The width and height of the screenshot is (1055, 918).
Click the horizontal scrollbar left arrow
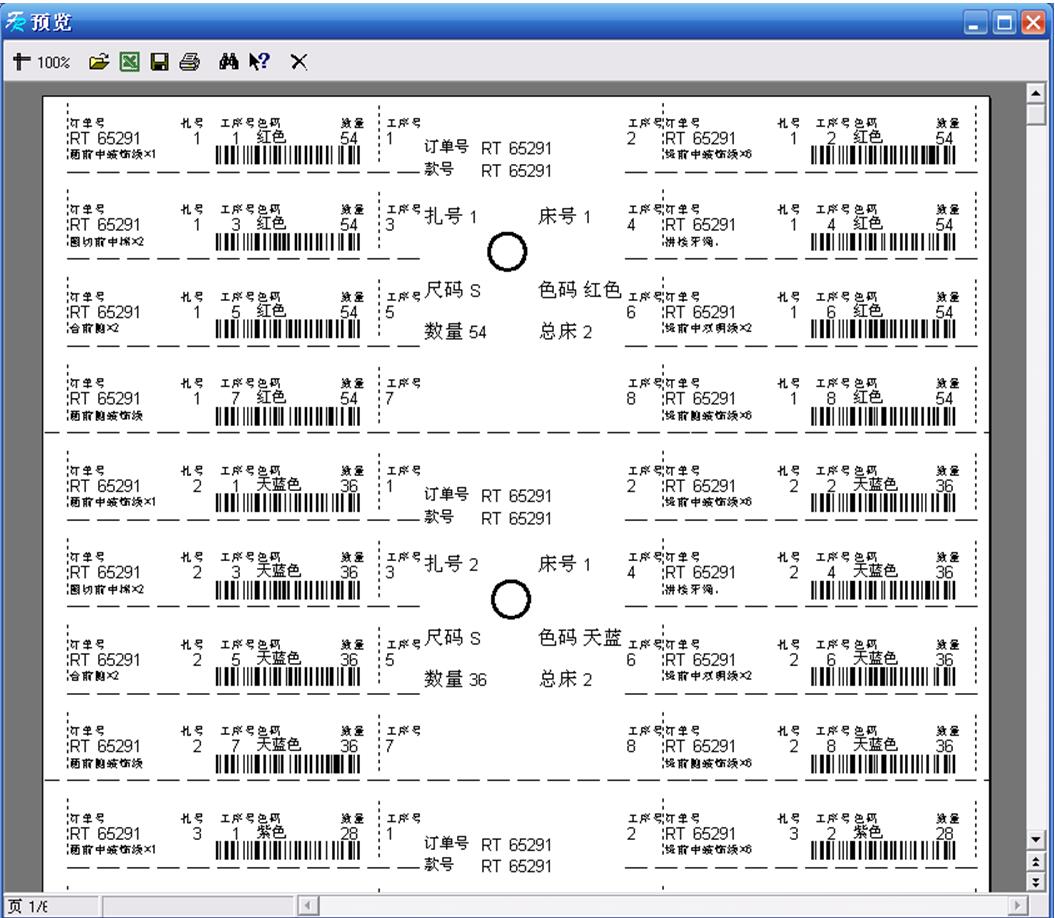tap(309, 906)
